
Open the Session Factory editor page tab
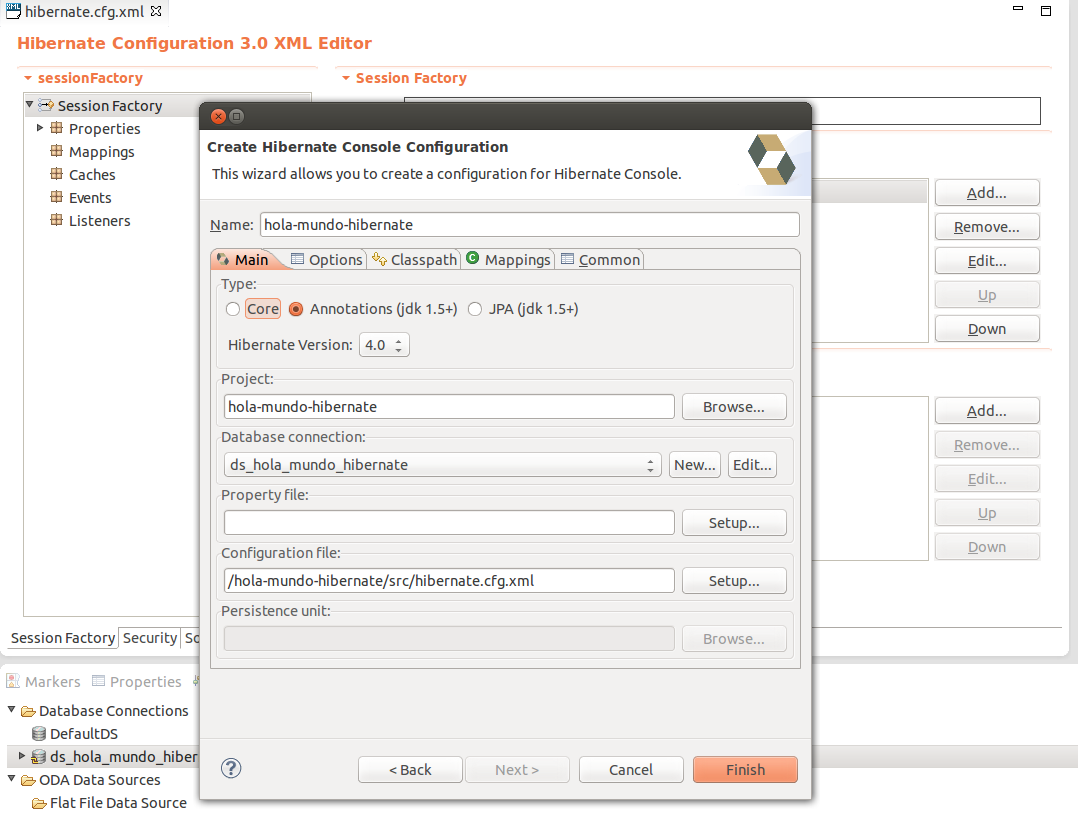(x=63, y=638)
